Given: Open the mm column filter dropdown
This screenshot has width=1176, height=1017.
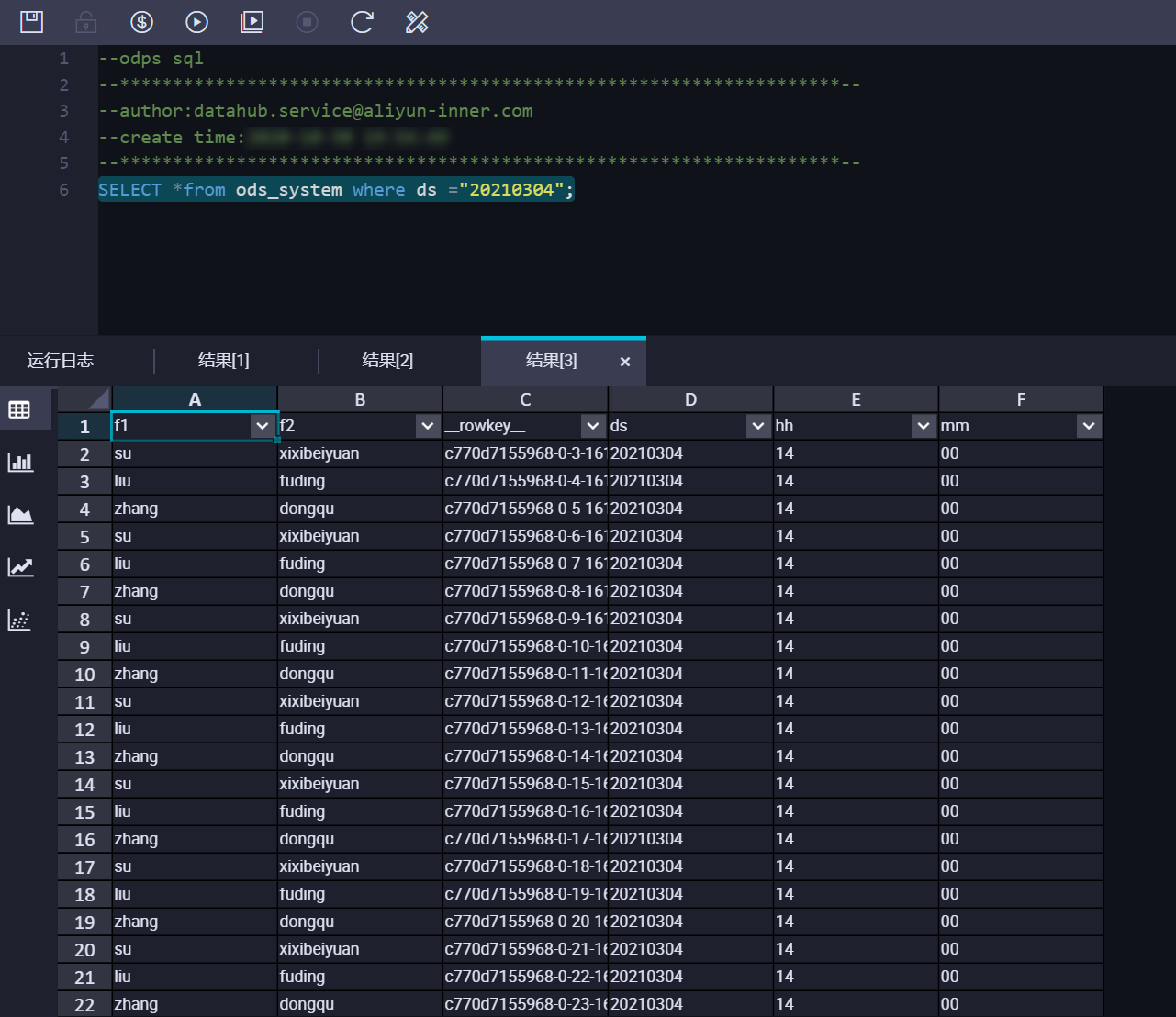Looking at the screenshot, I should click(1088, 426).
